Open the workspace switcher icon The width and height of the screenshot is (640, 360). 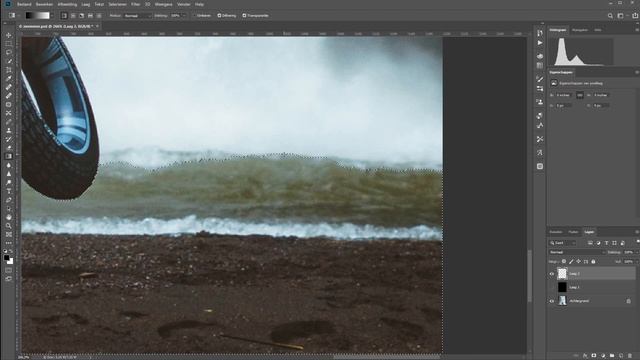(620, 16)
